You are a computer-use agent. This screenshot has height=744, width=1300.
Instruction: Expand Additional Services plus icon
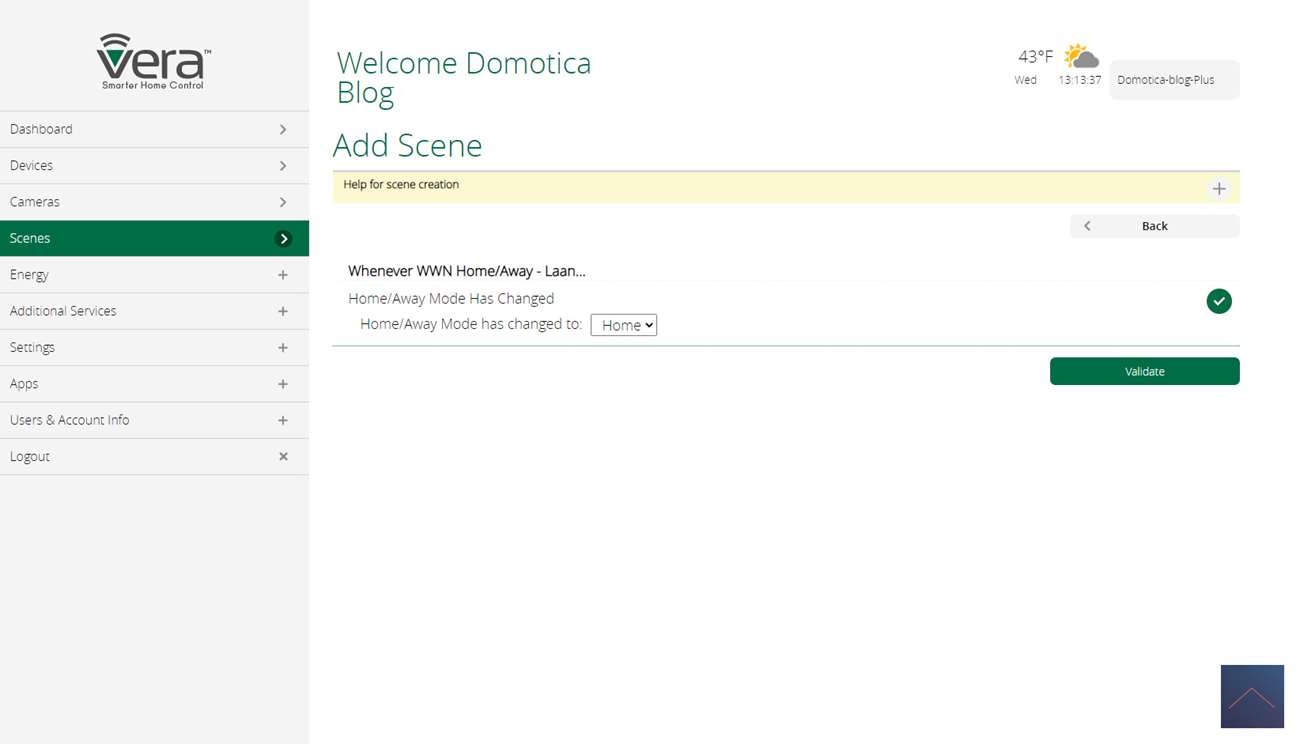tap(283, 312)
